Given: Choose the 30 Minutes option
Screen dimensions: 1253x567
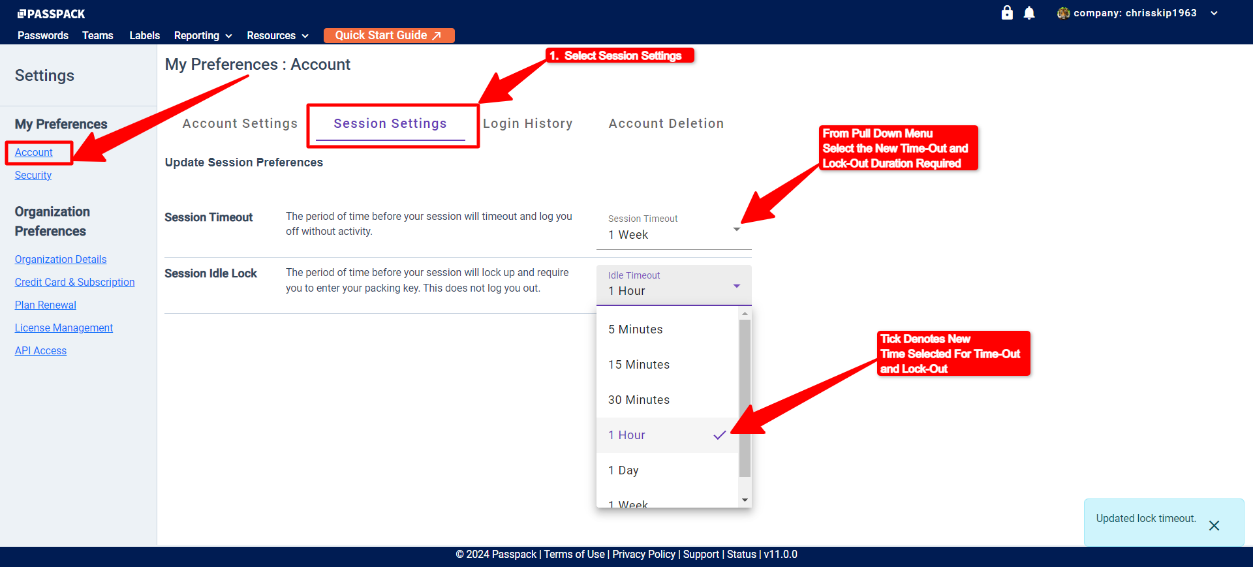Looking at the screenshot, I should [667, 399].
